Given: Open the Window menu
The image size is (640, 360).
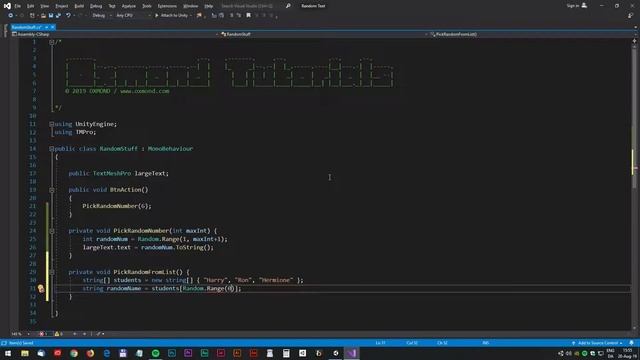Looking at the screenshot, I should pyautogui.click(x=190, y=6).
